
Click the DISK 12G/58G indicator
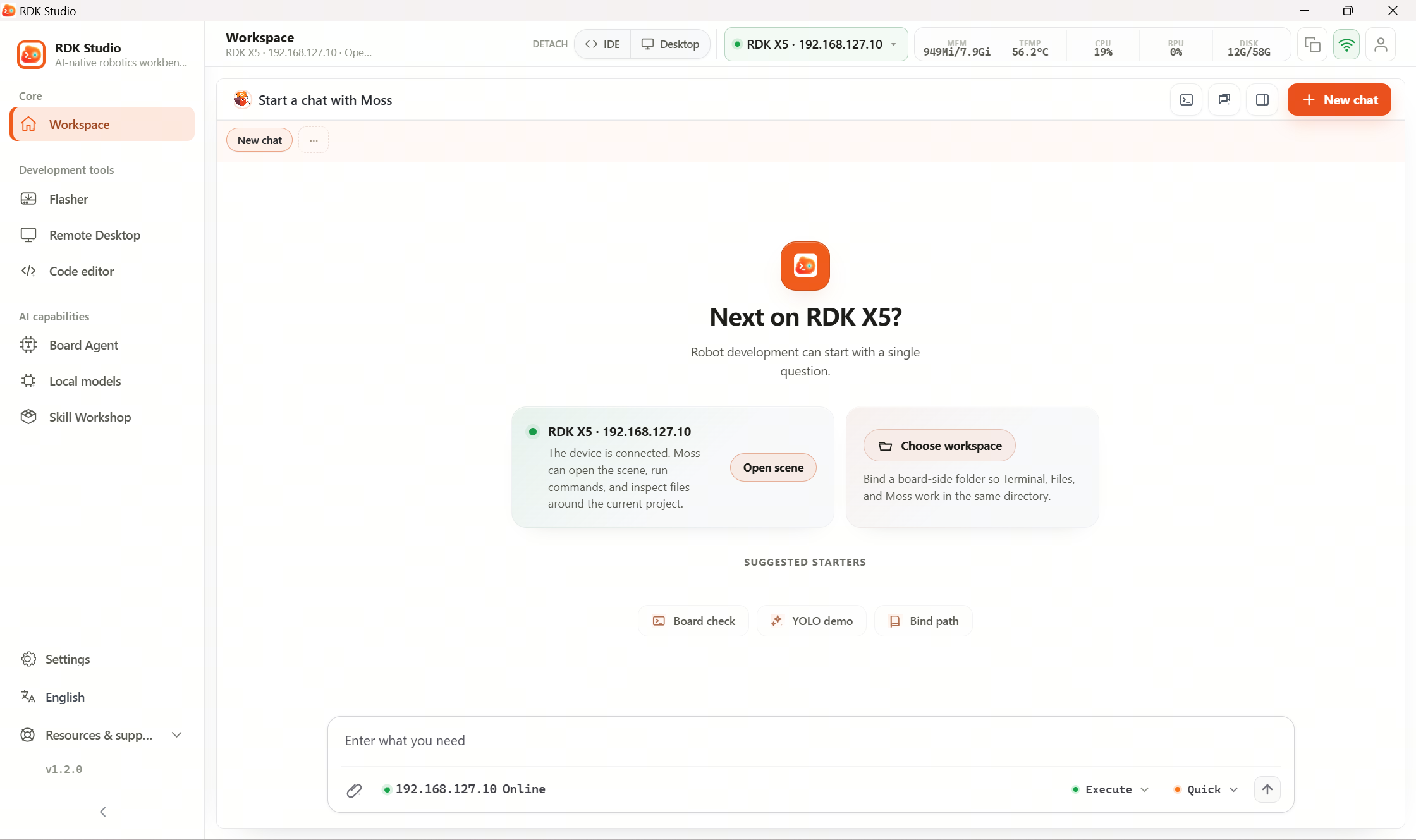(1249, 48)
